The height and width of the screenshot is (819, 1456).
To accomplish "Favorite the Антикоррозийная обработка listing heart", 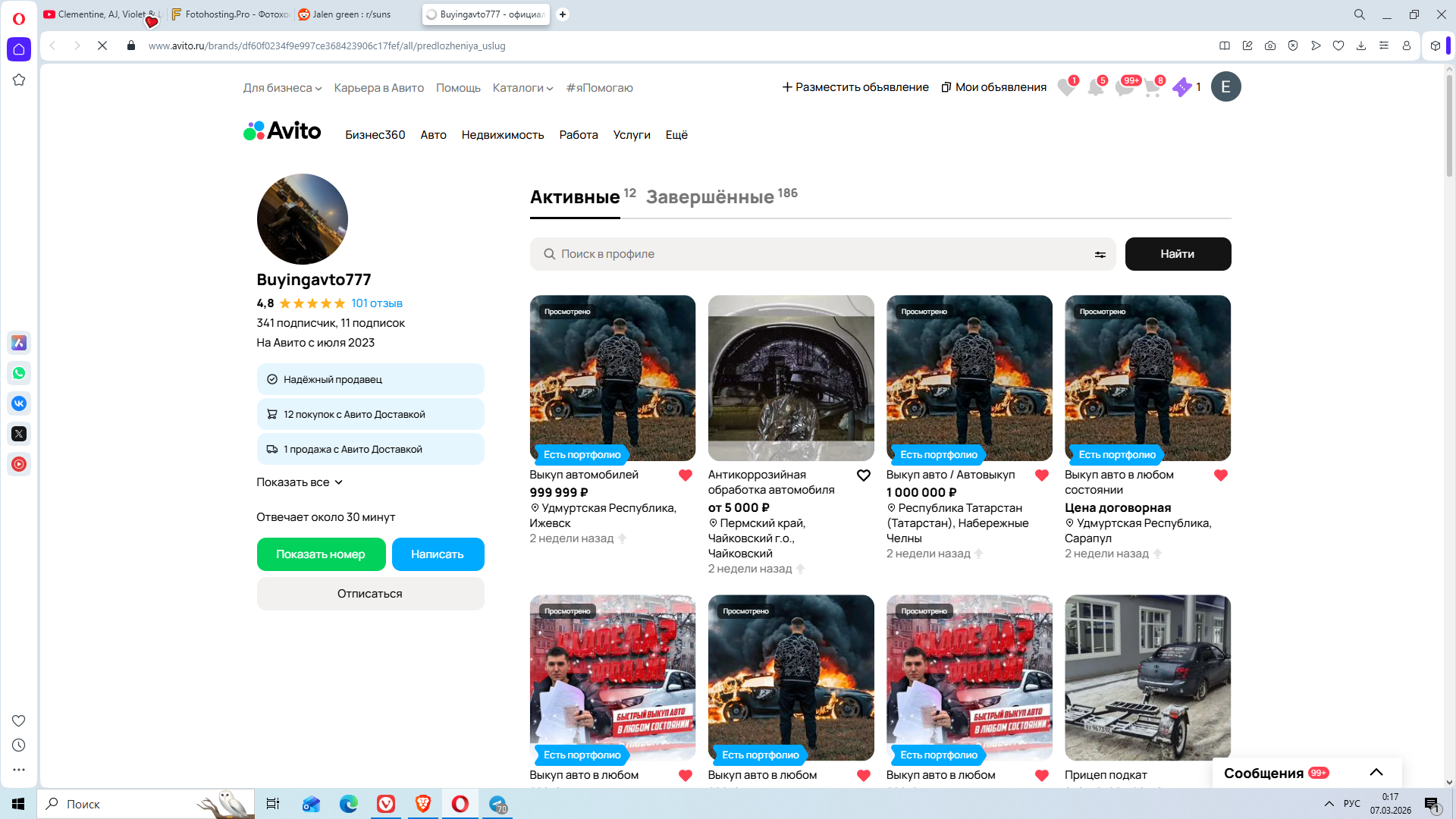I will tap(863, 475).
